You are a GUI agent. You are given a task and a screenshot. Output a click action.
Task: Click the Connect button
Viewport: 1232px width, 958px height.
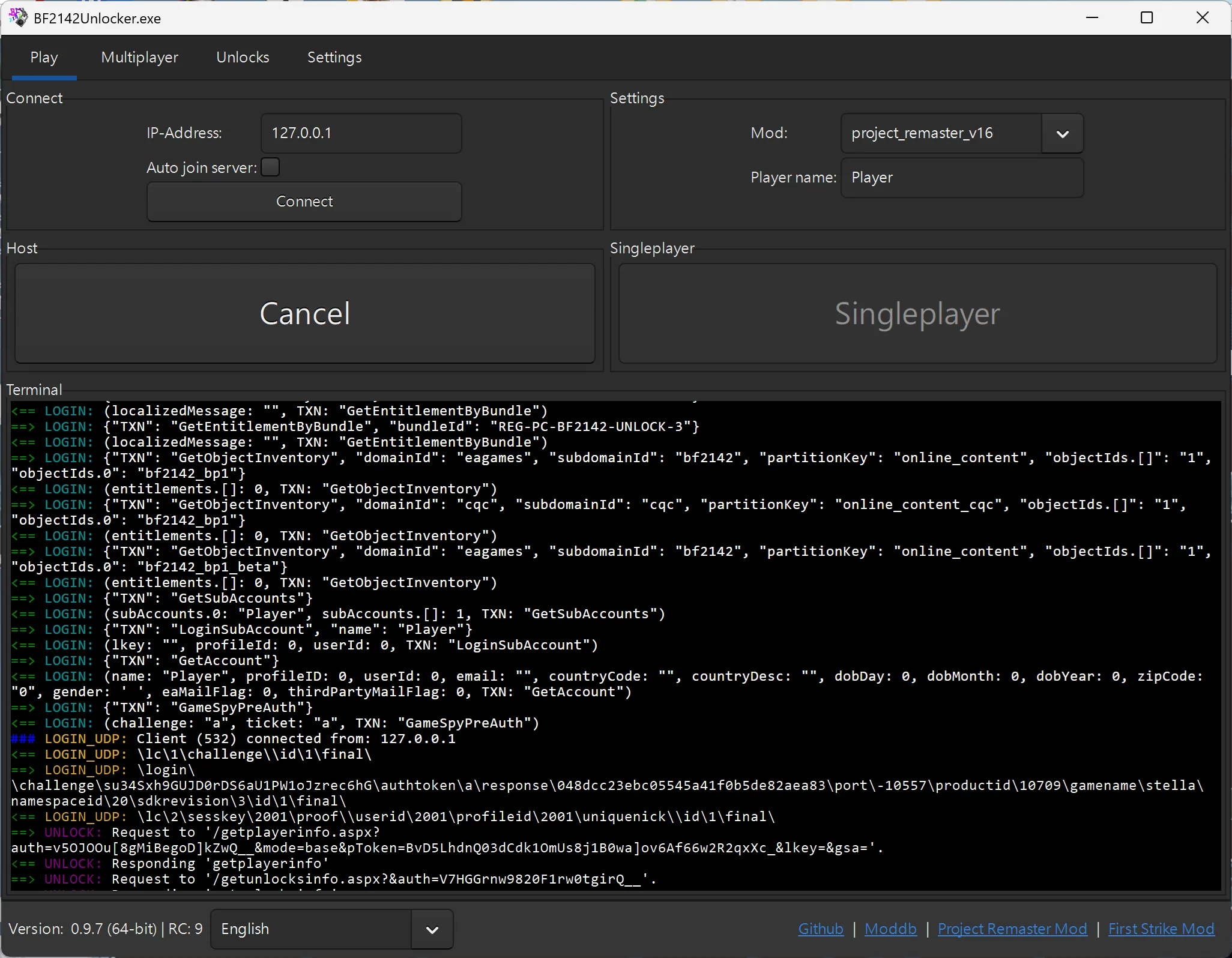304,202
